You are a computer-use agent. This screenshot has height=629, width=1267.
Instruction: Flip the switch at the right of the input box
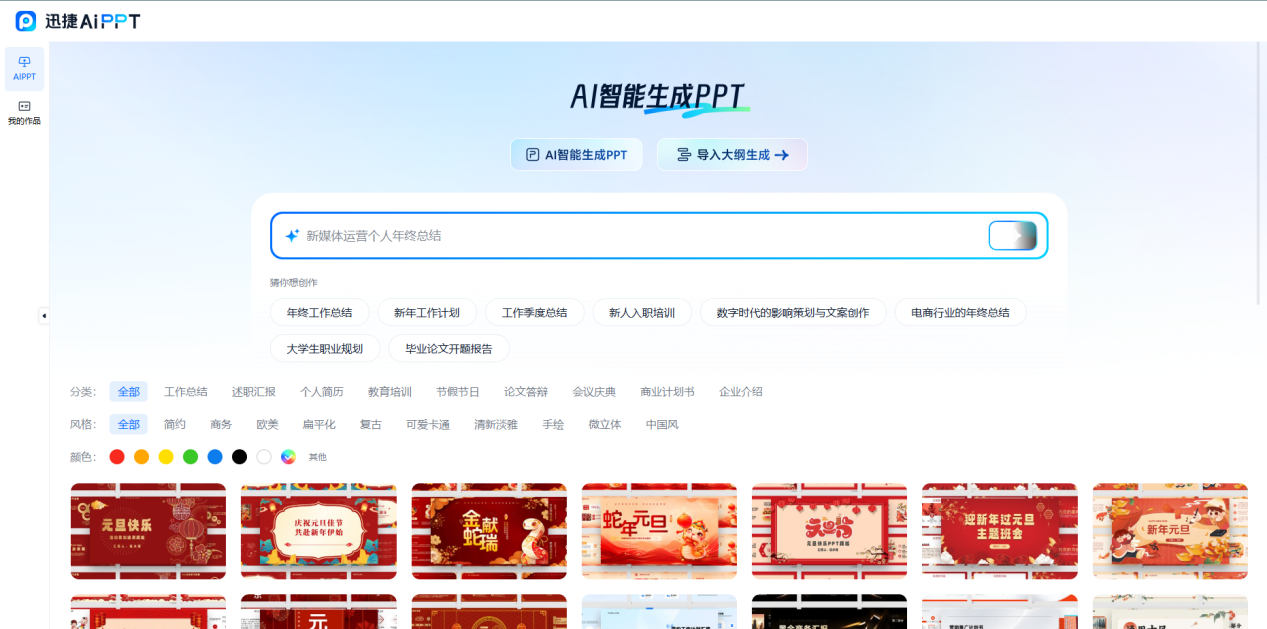click(1013, 235)
